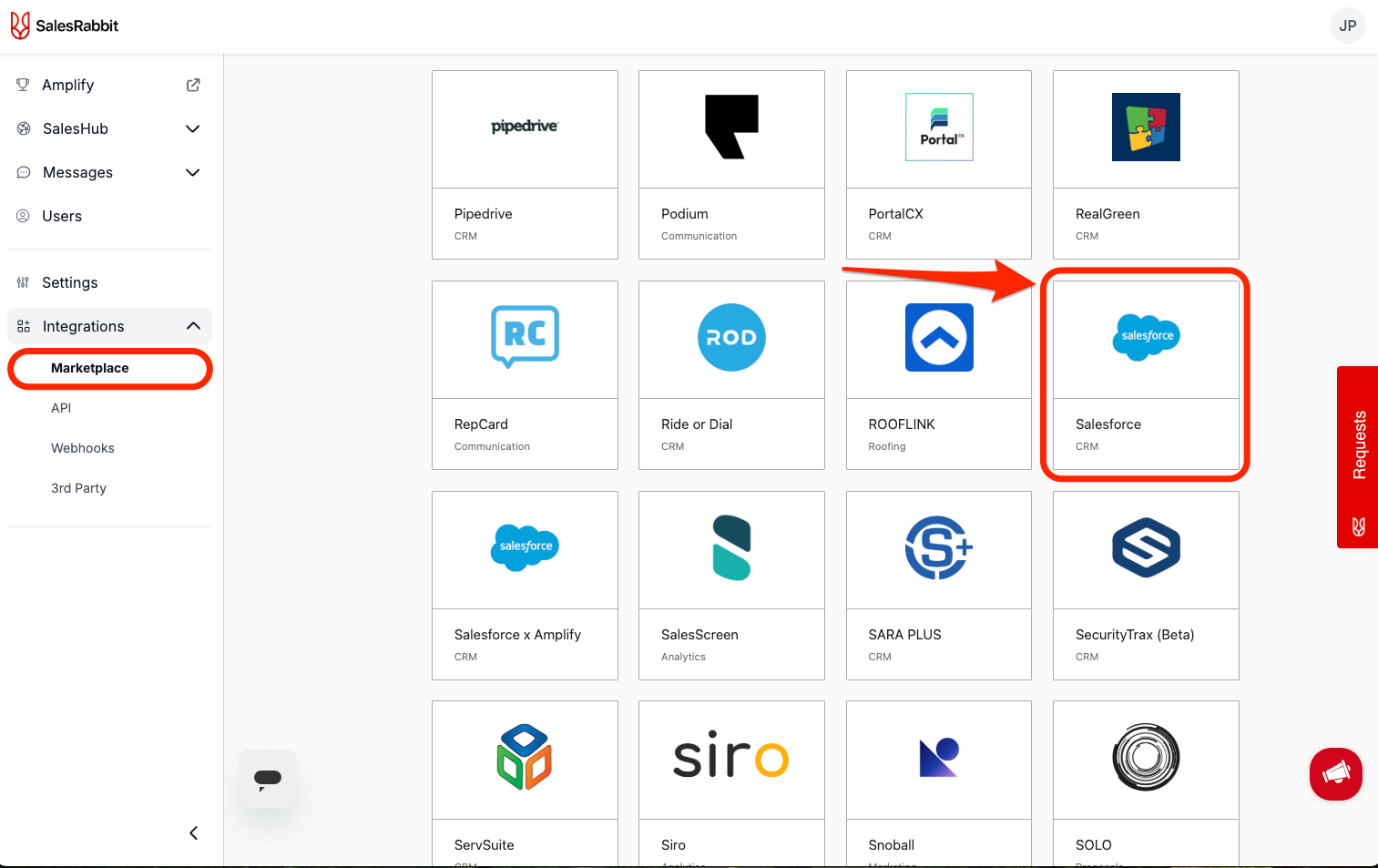Open the SalesScreen card title
The image size is (1378, 868).
pos(699,635)
